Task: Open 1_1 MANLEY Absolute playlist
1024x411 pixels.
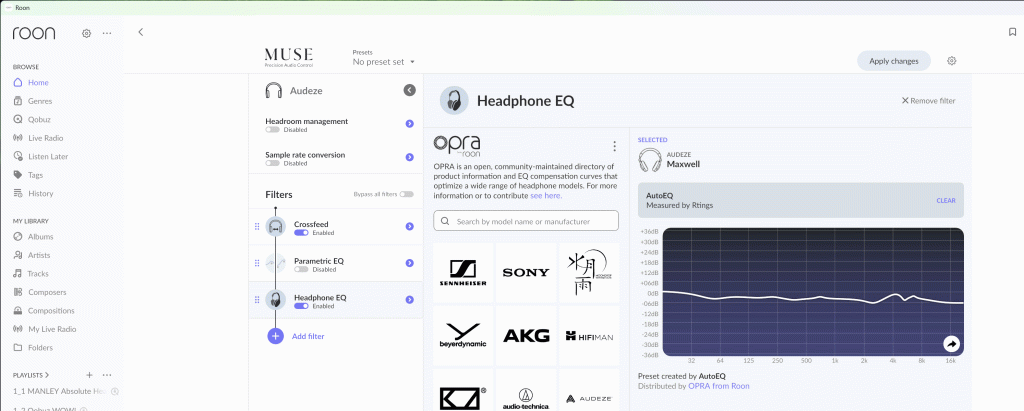Action: (x=59, y=391)
